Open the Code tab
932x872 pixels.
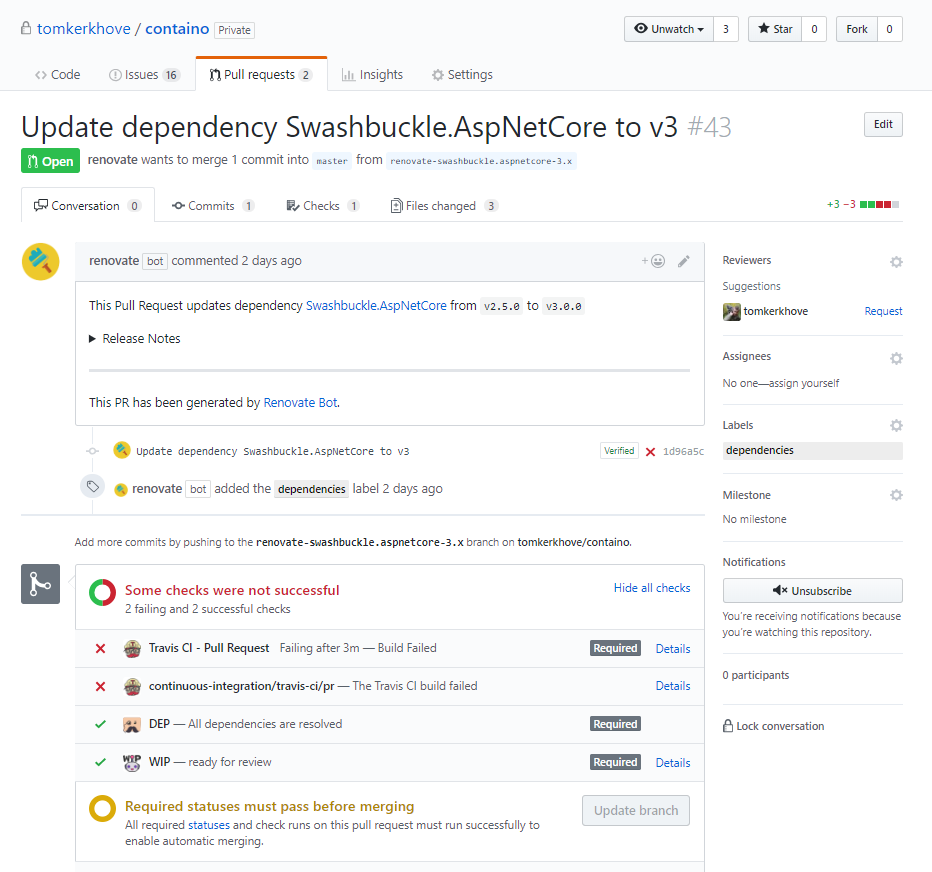click(58, 75)
